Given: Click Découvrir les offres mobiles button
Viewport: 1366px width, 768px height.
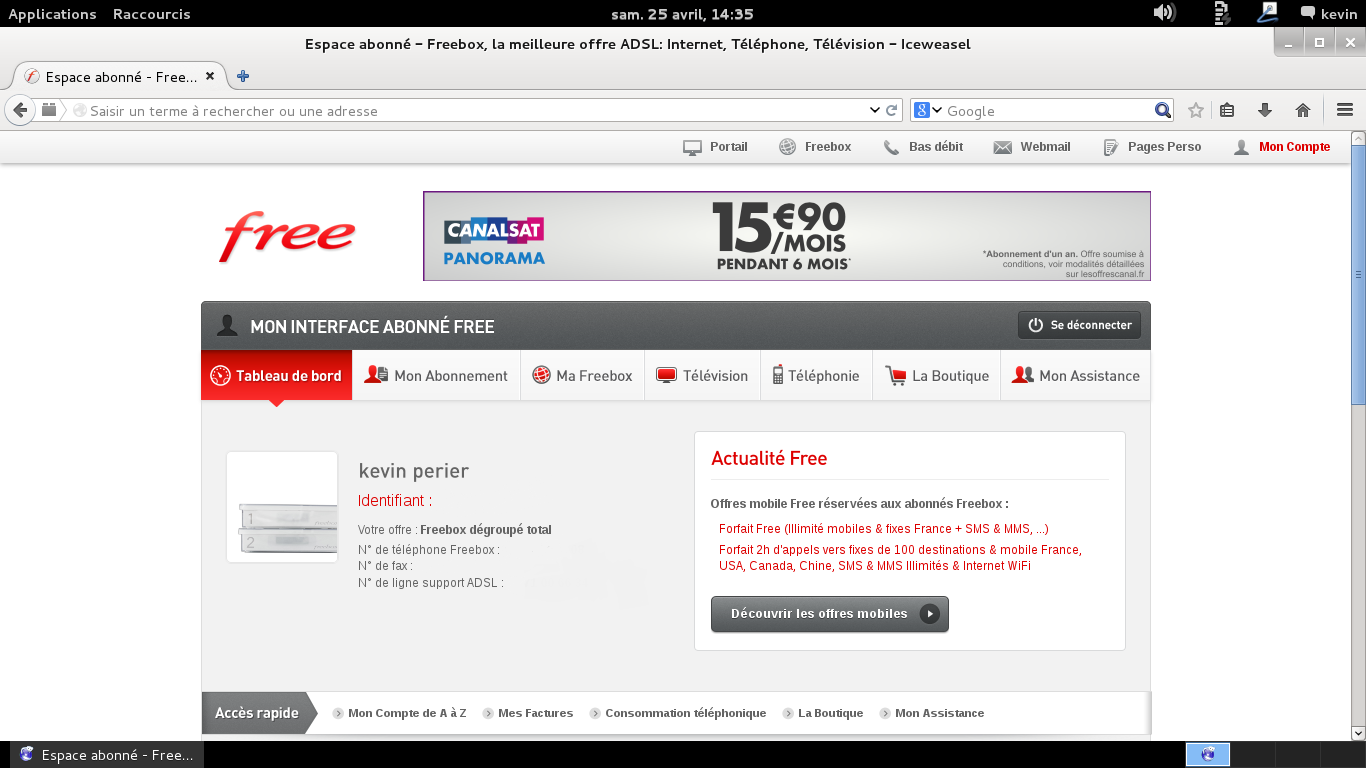Looking at the screenshot, I should tap(830, 614).
